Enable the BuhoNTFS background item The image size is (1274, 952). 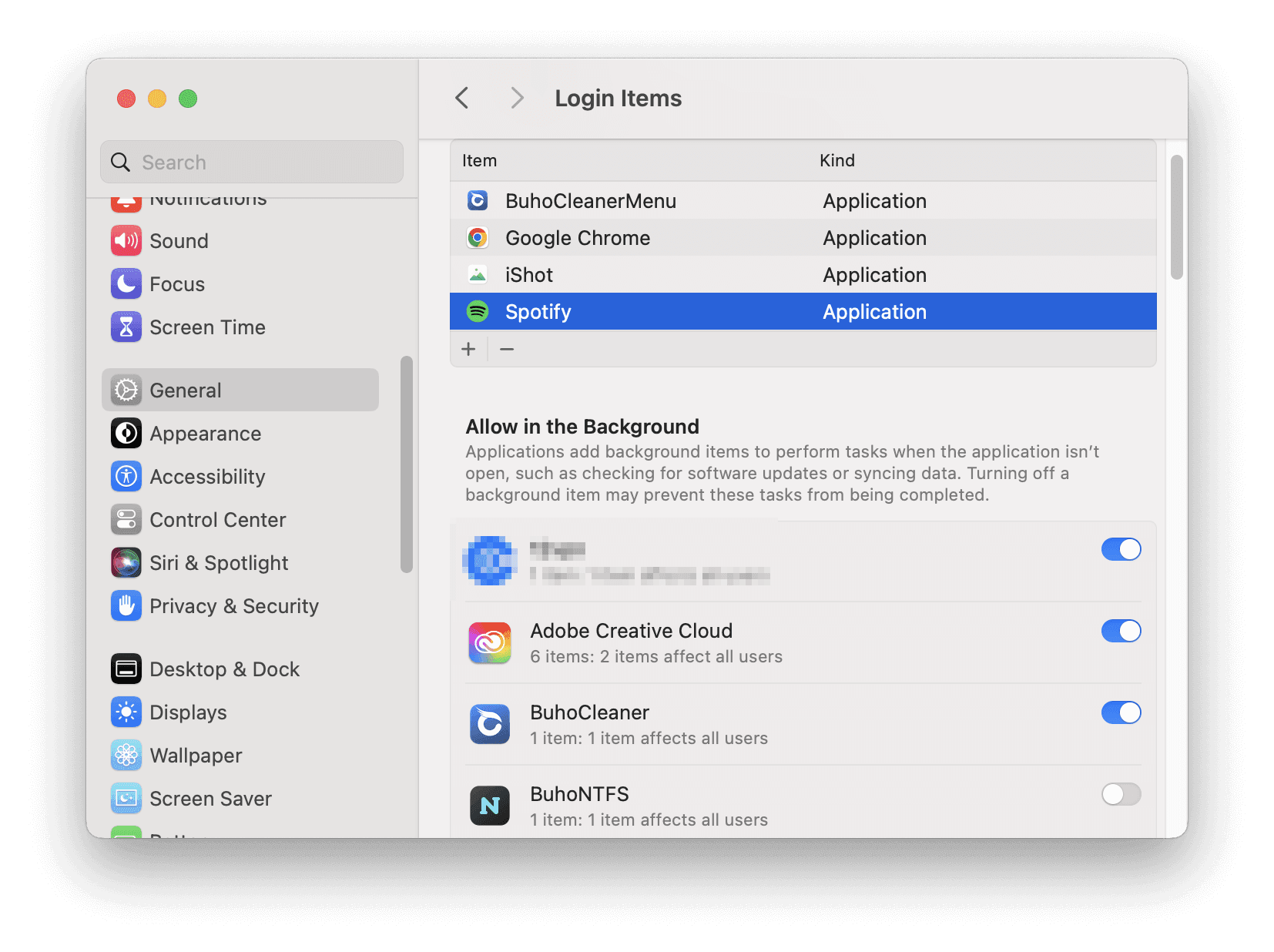[1121, 794]
